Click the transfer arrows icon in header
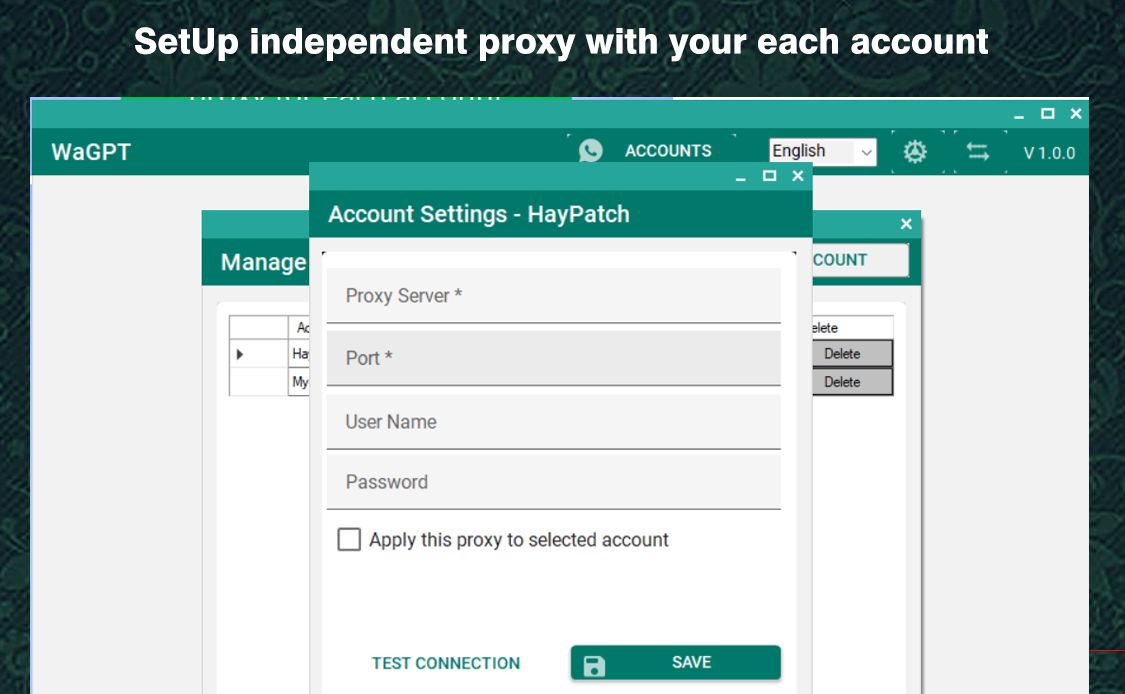This screenshot has height=694, width=1125. 977,151
